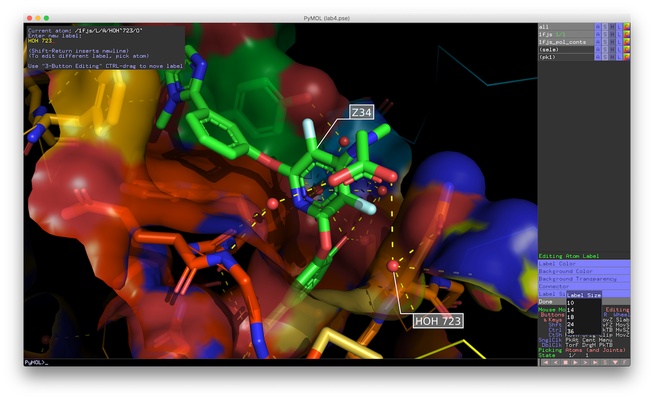Open the Hide menu for object 1fjs
Screen dimensions: 654x400
point(612,35)
